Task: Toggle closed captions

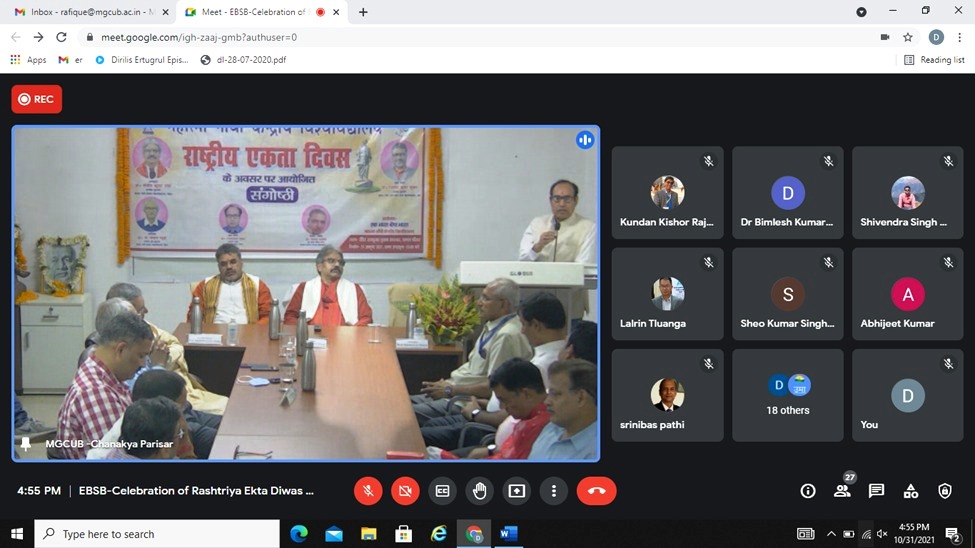Action: 442,491
